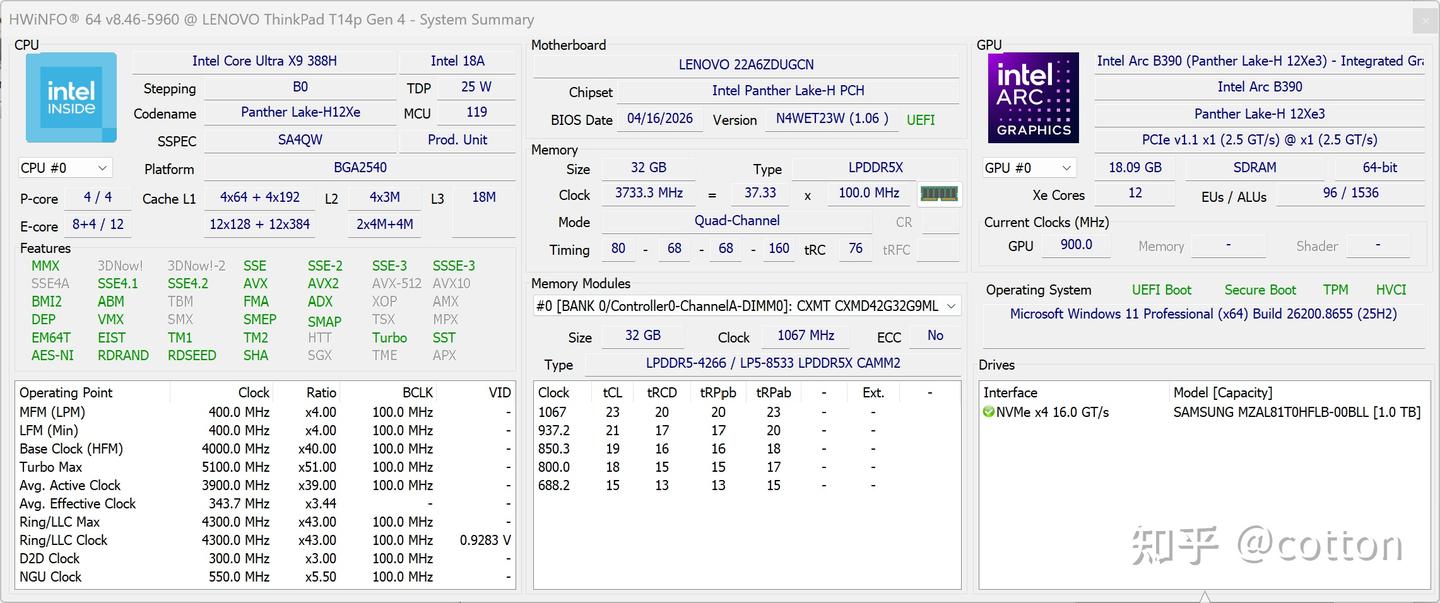Open the GPU #0 selector dropdown
1440x603 pixels.
tap(1029, 168)
